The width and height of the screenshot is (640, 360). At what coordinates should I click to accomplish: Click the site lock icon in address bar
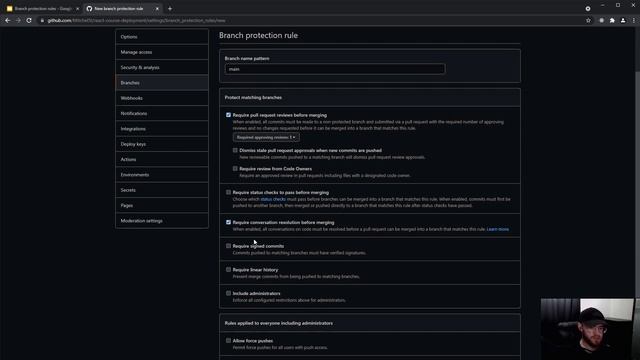42,20
